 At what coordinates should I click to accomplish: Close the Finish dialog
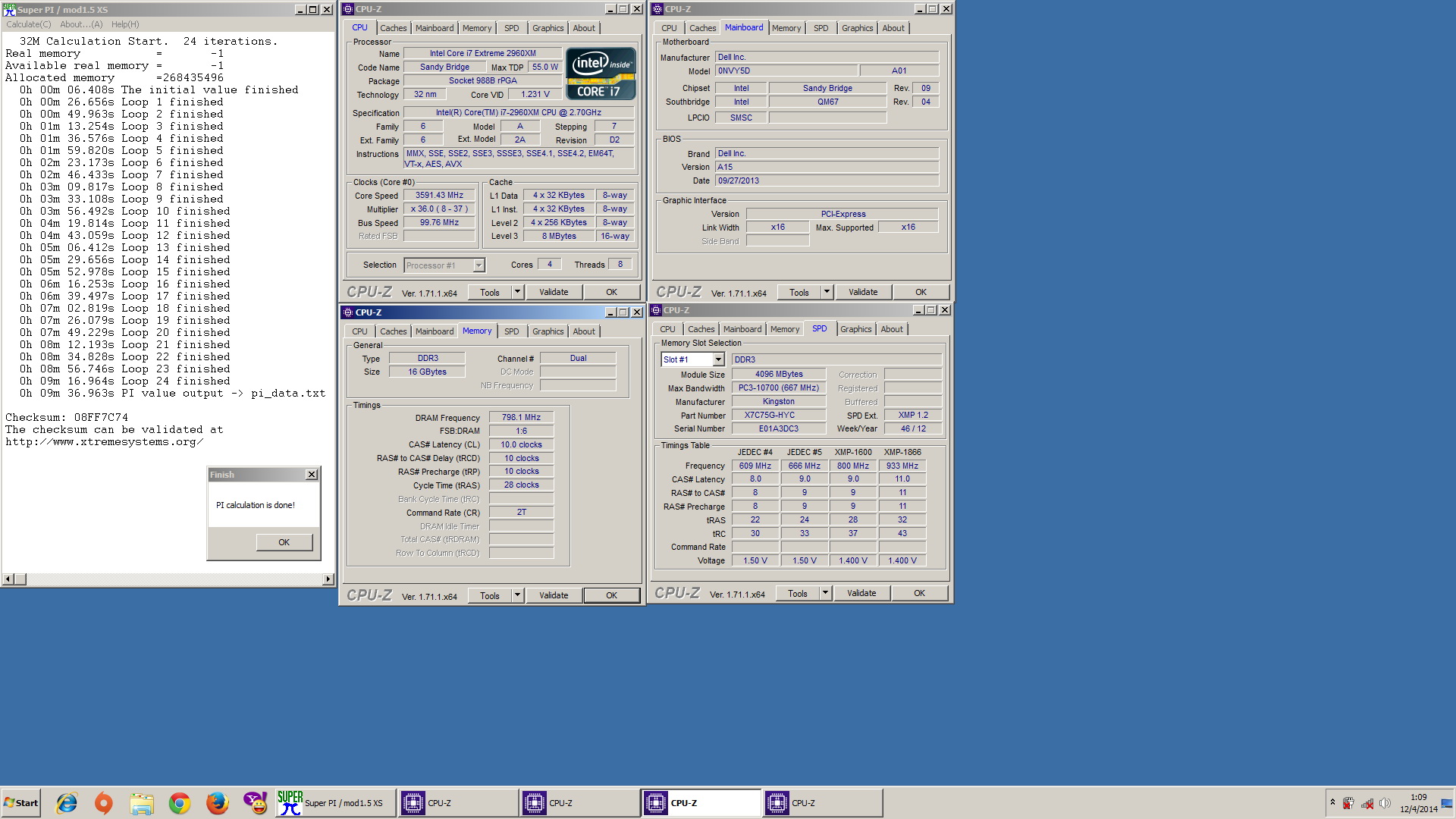tap(311, 475)
